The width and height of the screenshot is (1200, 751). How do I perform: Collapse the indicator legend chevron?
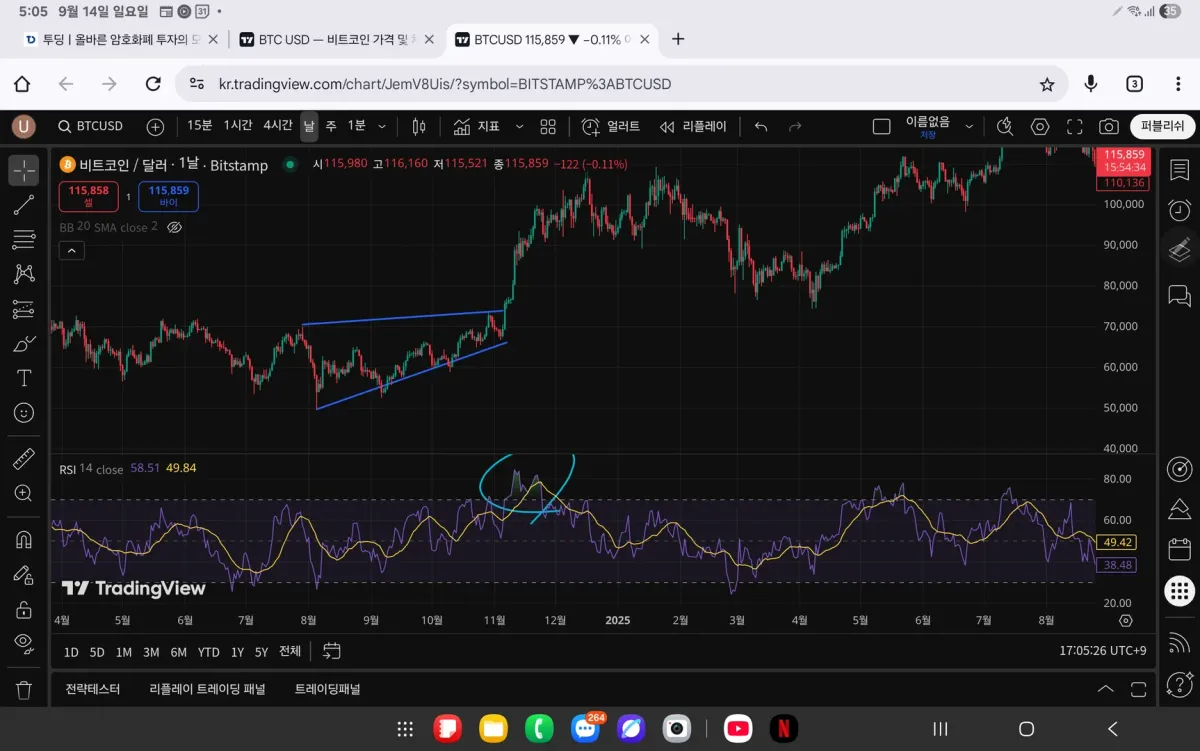71,251
